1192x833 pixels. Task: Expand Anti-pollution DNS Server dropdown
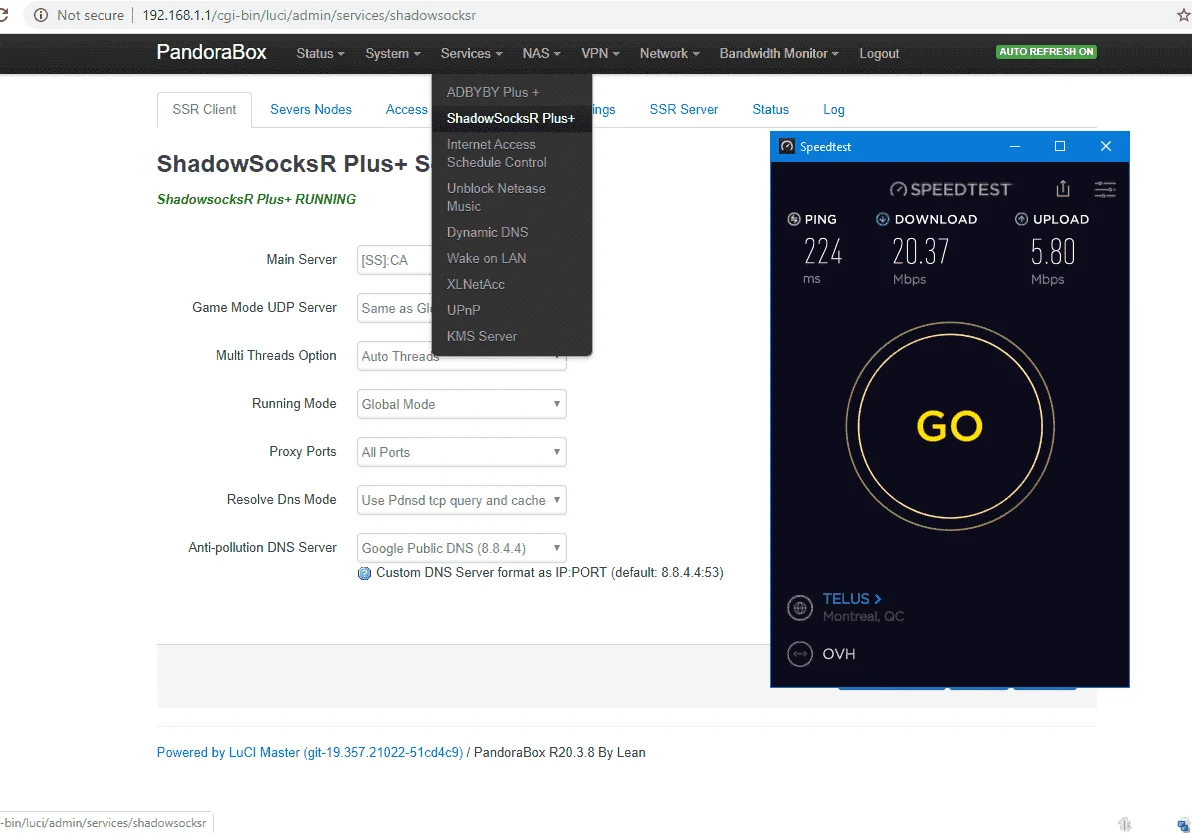tap(461, 547)
